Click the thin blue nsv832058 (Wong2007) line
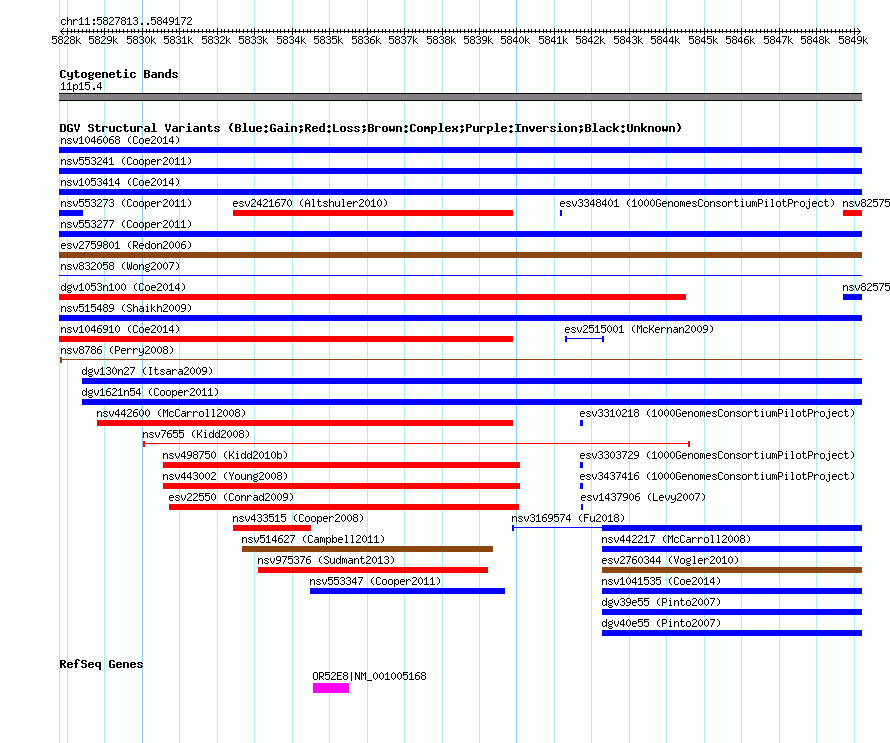Viewport: 890px width, 743px height. (460, 276)
